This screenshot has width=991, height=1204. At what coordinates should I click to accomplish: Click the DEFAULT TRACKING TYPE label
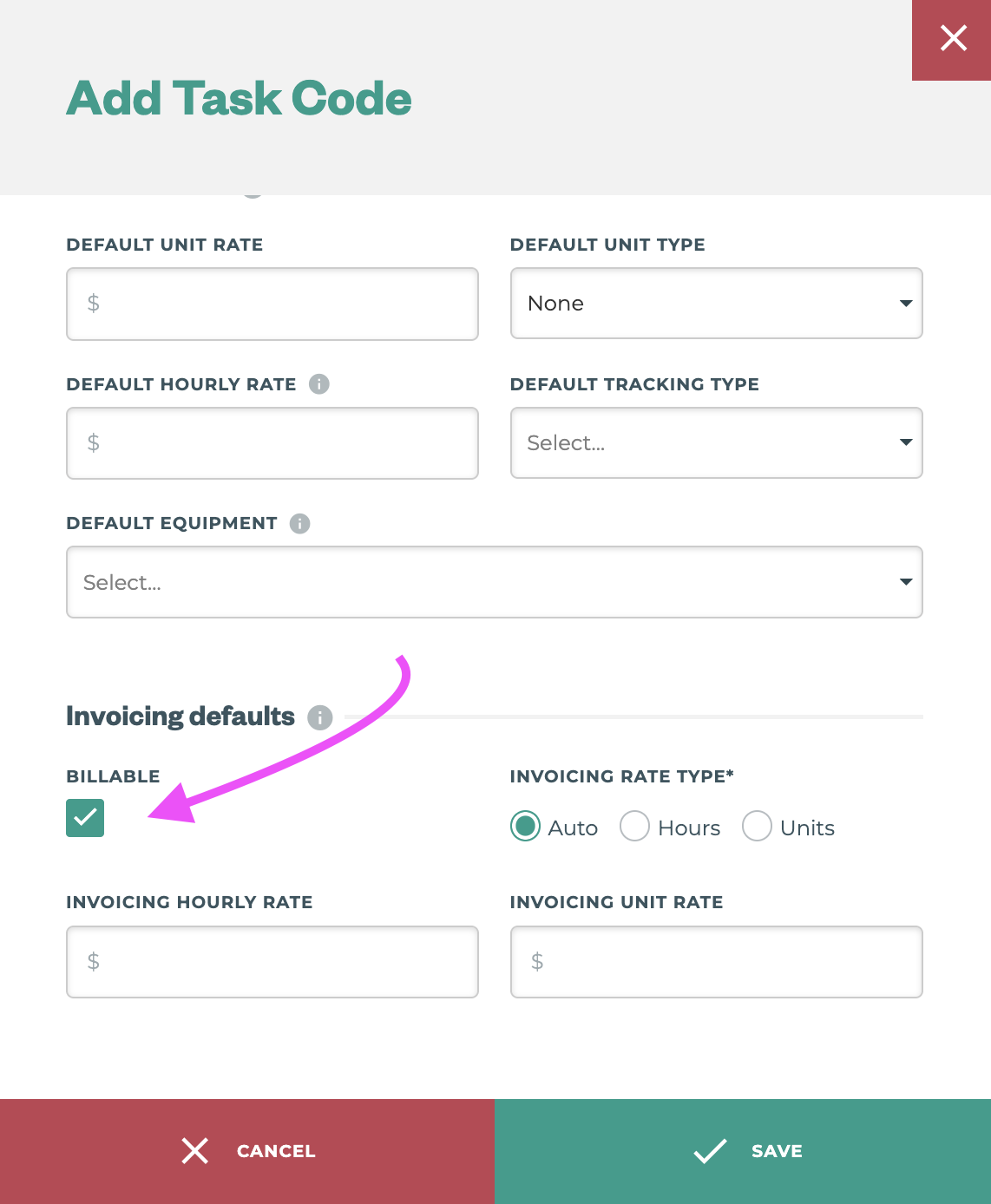(634, 384)
